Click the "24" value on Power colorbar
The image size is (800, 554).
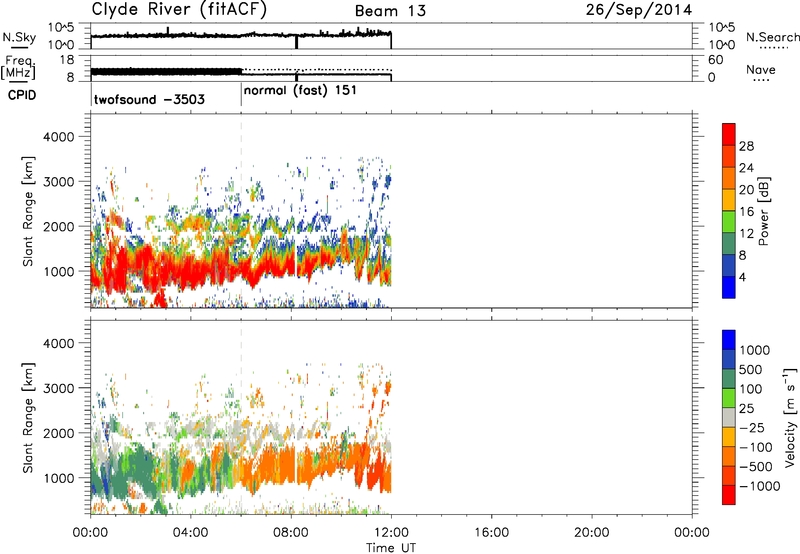pos(746,168)
